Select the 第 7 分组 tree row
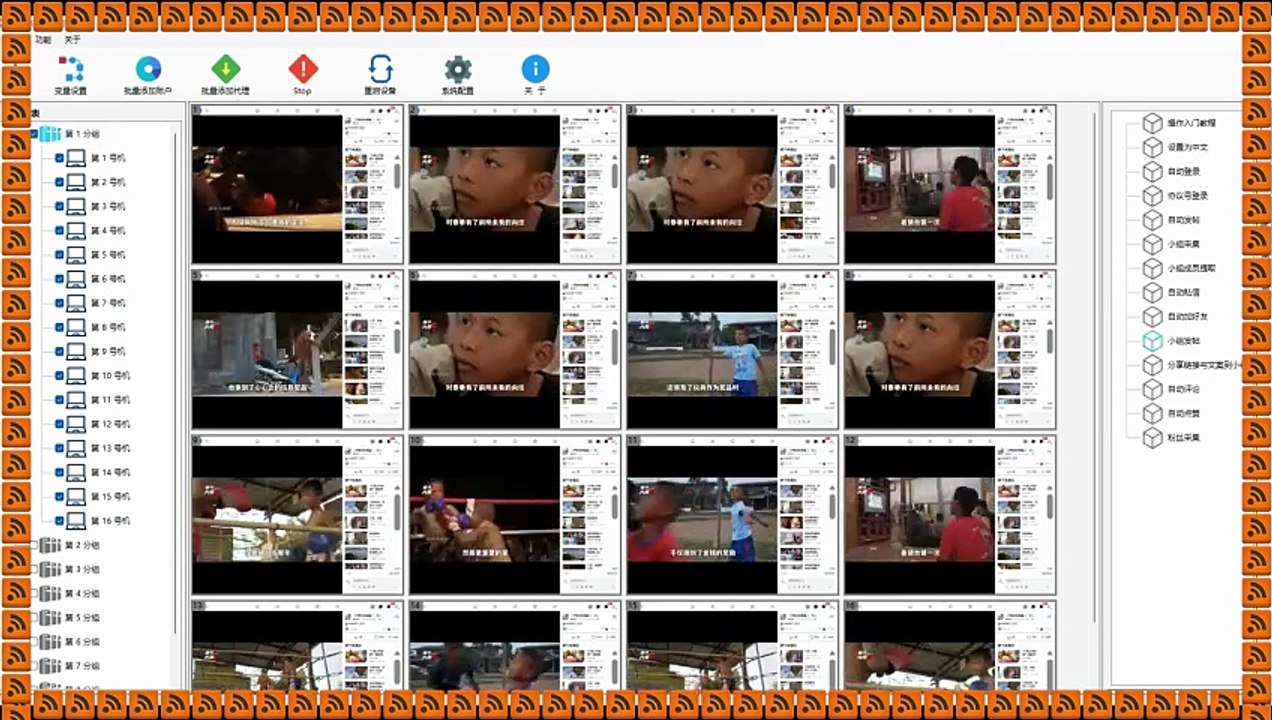Viewport: 1272px width, 720px height. 82,665
